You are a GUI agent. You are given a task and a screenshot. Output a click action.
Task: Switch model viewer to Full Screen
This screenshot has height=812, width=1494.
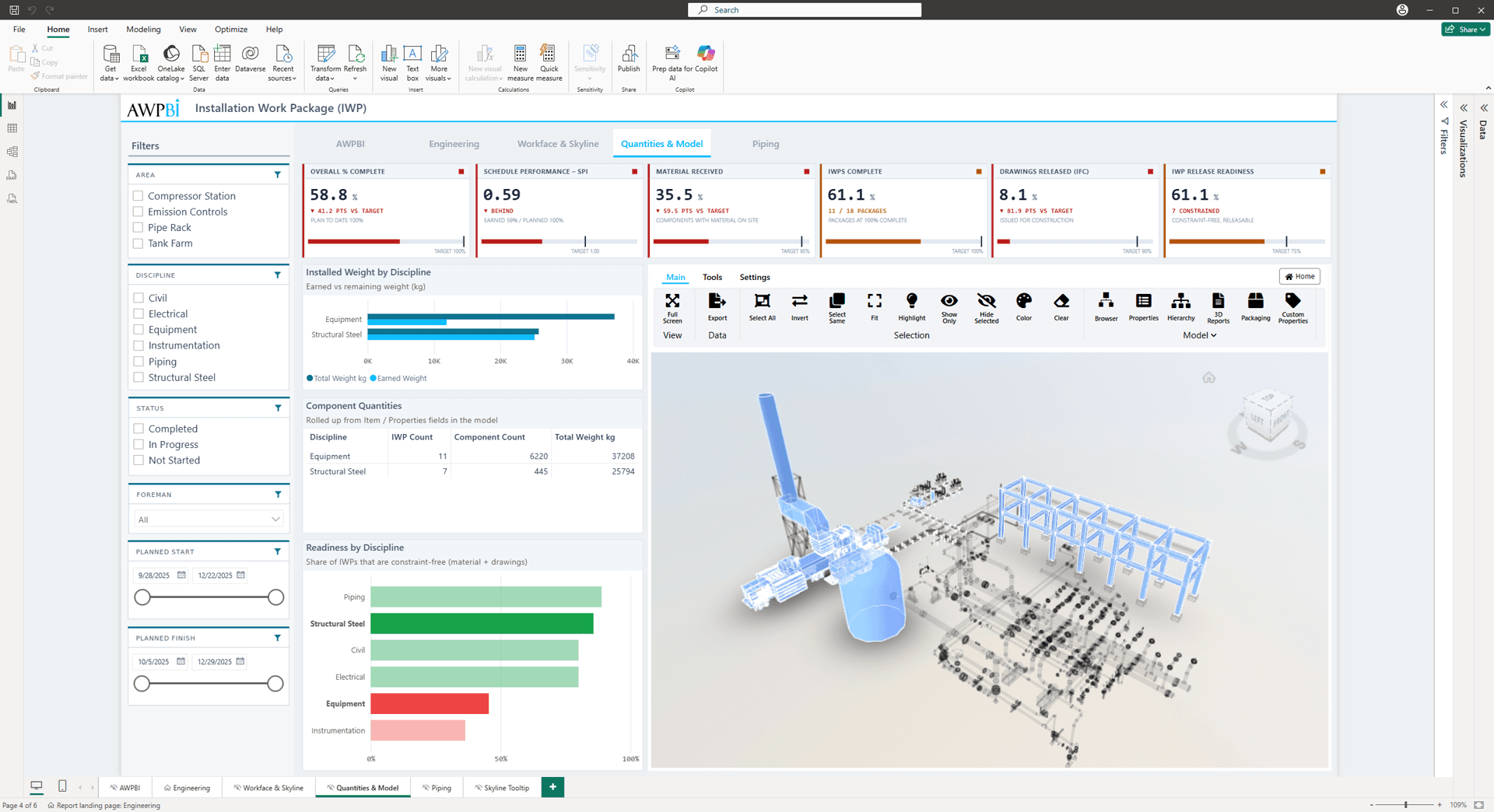[x=672, y=308]
